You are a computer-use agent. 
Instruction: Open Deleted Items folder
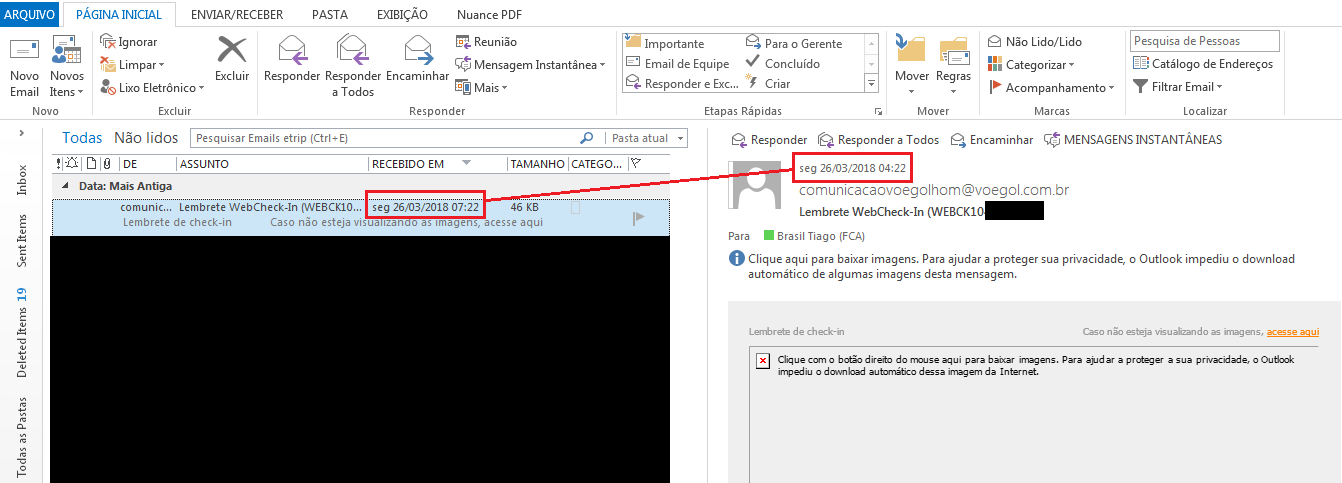coord(22,333)
